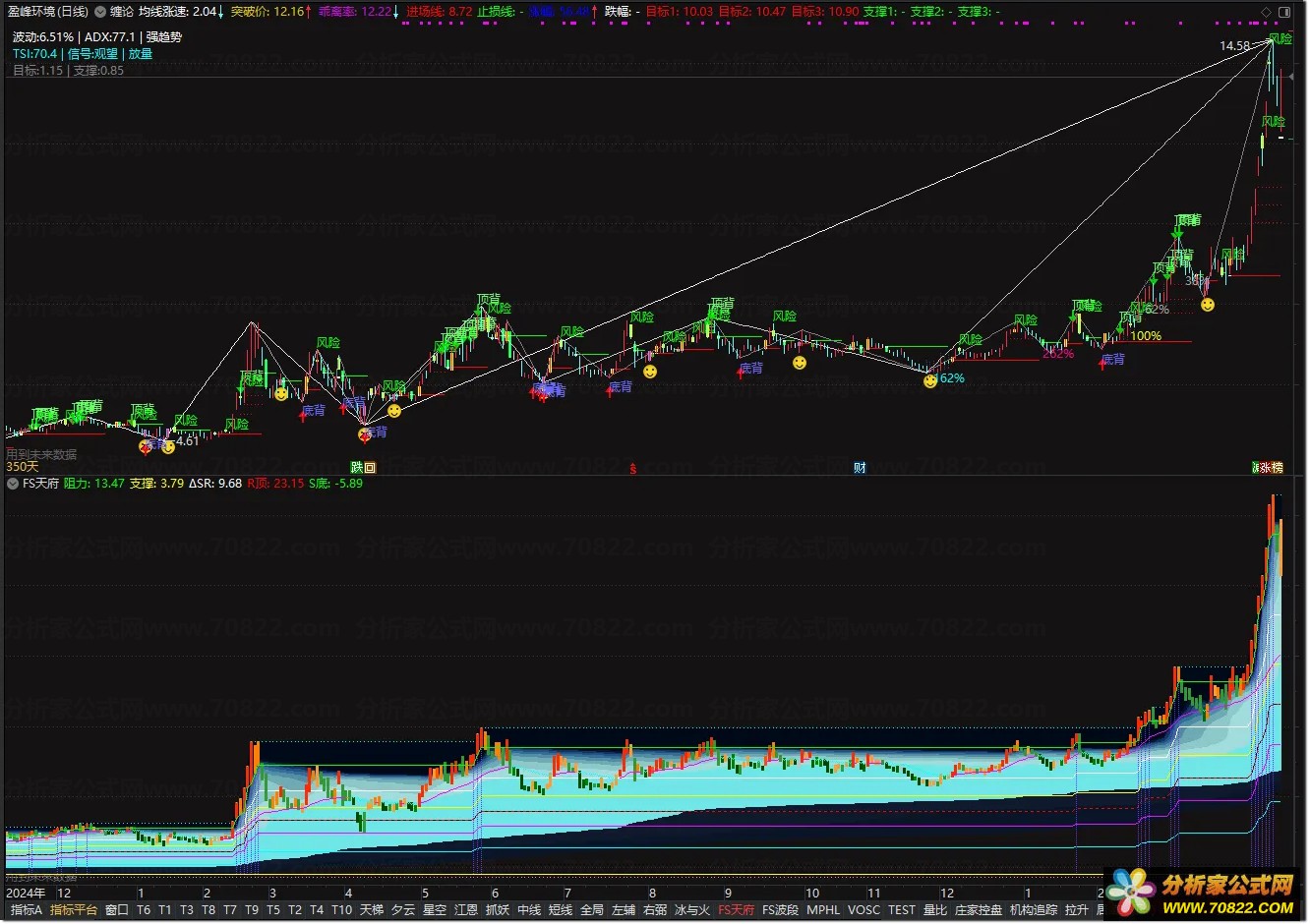Click the yellow smiley at the 62% low
Viewport: 1310px width, 924px height.
tap(930, 381)
